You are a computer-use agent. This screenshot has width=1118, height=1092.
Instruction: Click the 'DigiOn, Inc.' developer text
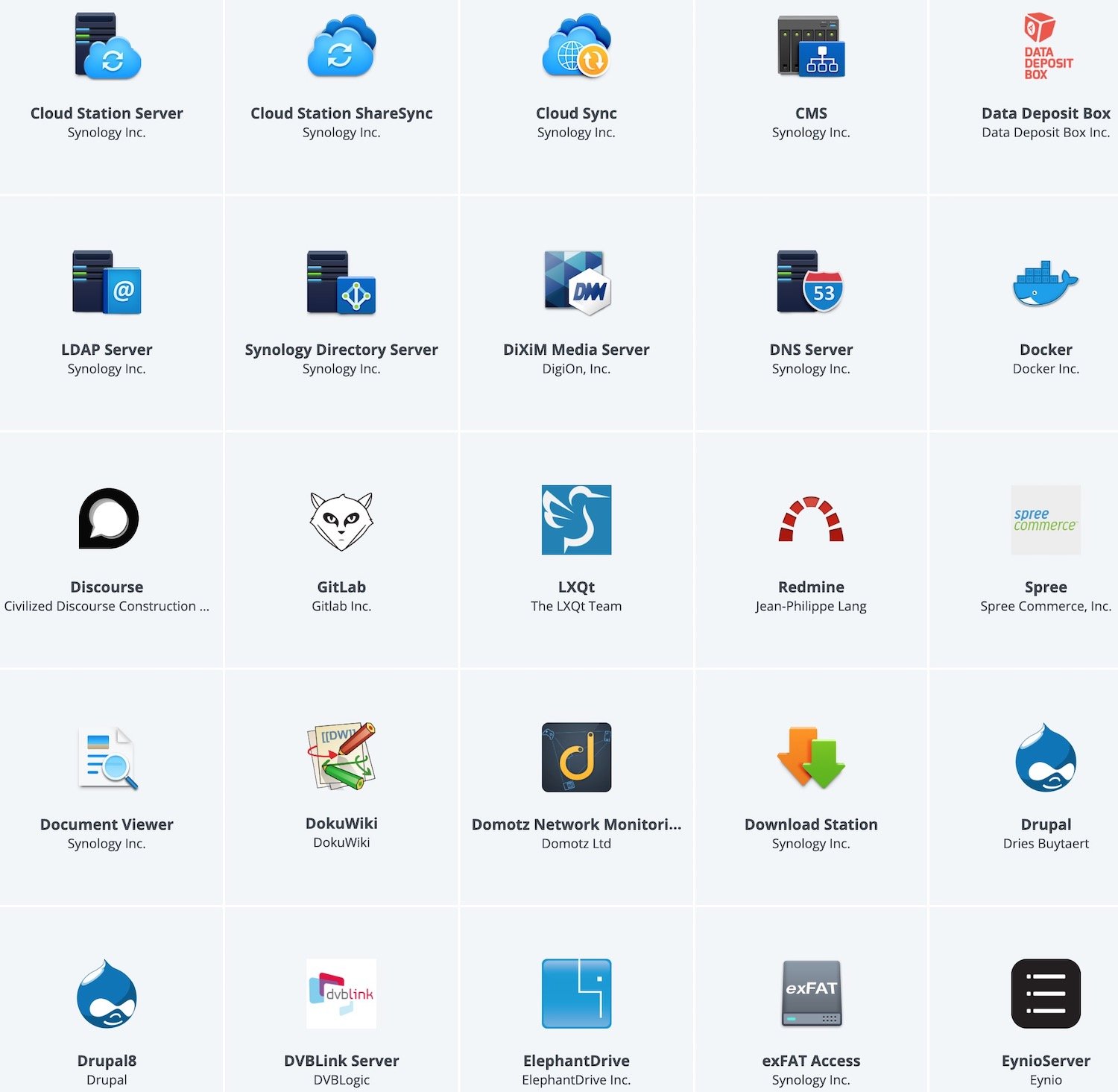coord(576,368)
